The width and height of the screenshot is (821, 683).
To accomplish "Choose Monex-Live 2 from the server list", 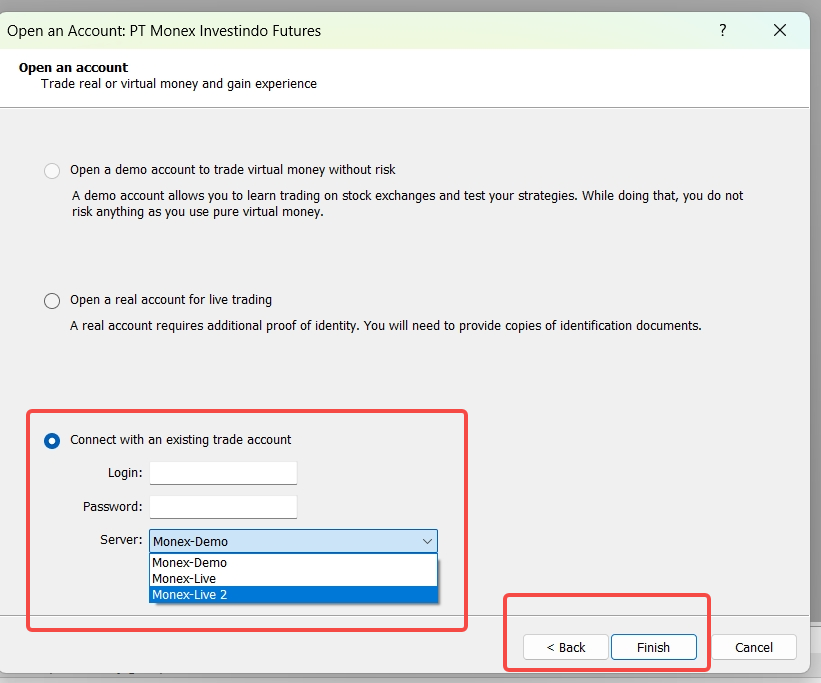I will tap(293, 594).
